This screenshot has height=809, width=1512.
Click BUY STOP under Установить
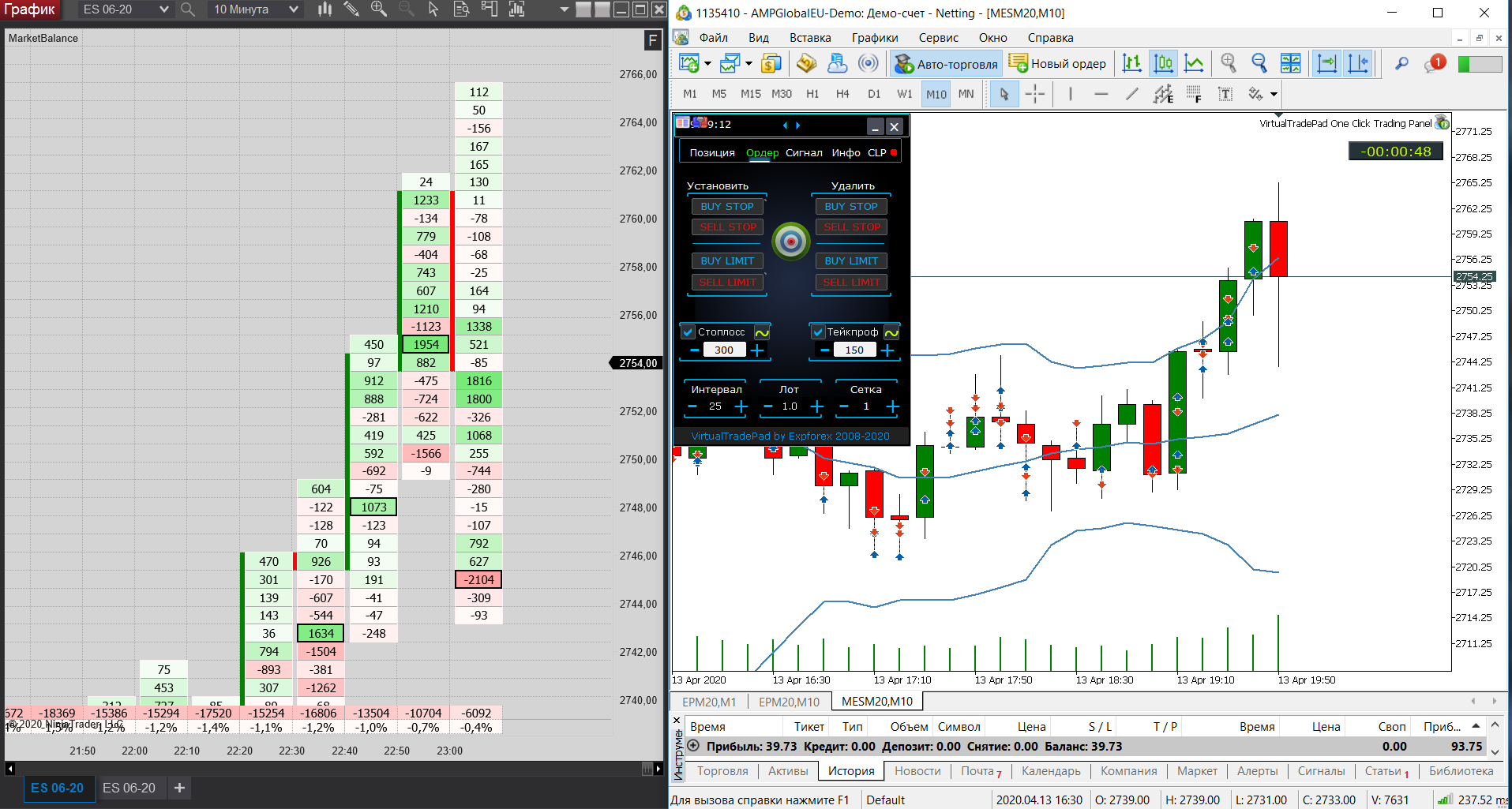(727, 207)
